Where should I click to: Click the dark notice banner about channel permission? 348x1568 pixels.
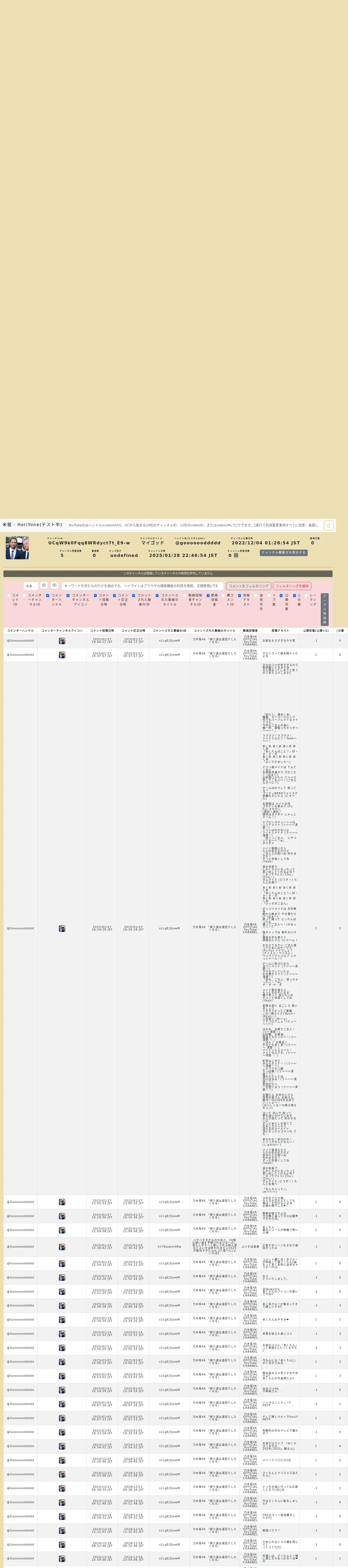pyautogui.click(x=168, y=573)
